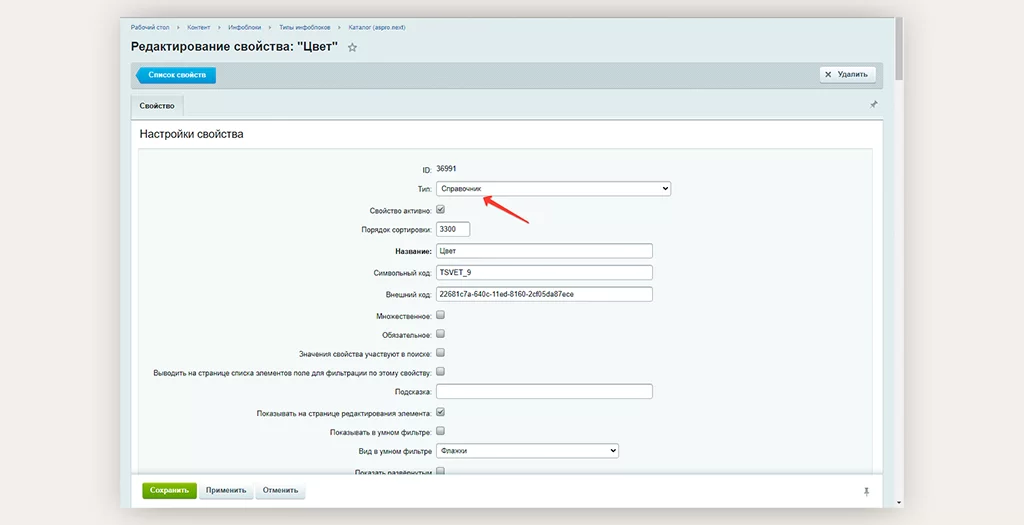Click the pin icon in the bottom action bar
1024x525 pixels.
tap(866, 491)
